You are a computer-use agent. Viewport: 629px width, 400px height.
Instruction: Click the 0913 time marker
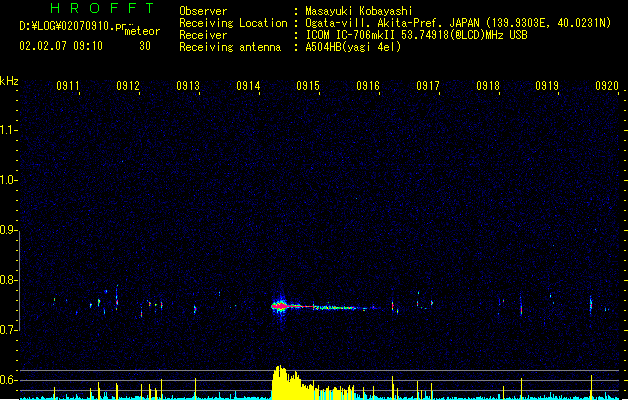coord(188,86)
